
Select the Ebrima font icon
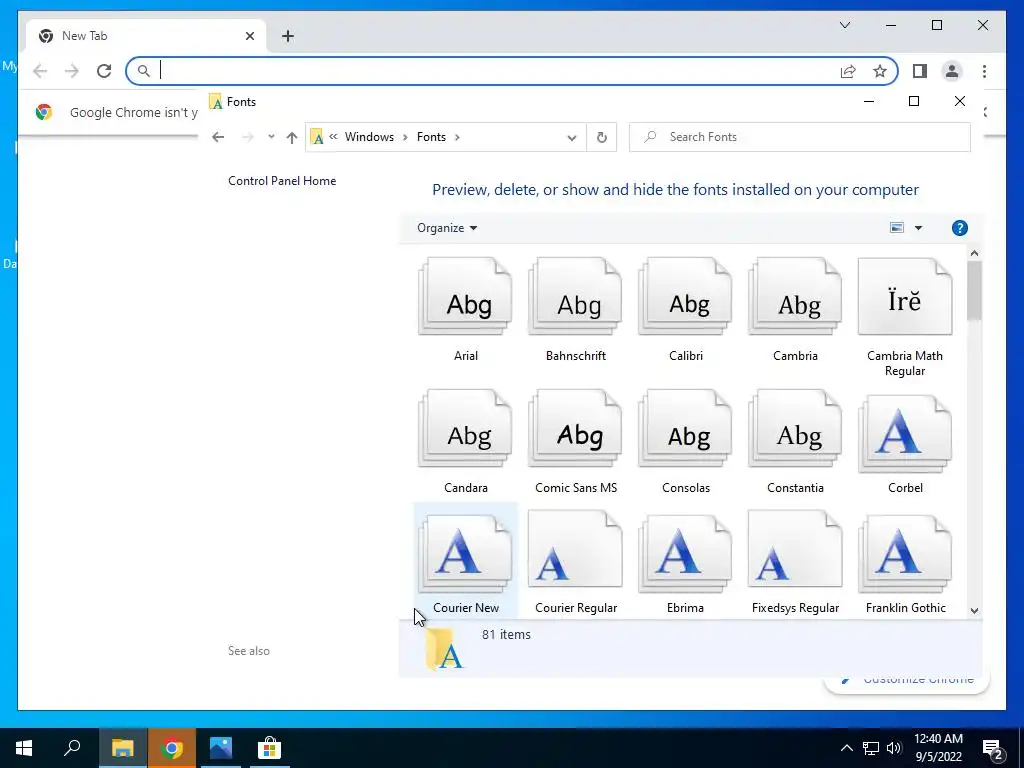685,552
